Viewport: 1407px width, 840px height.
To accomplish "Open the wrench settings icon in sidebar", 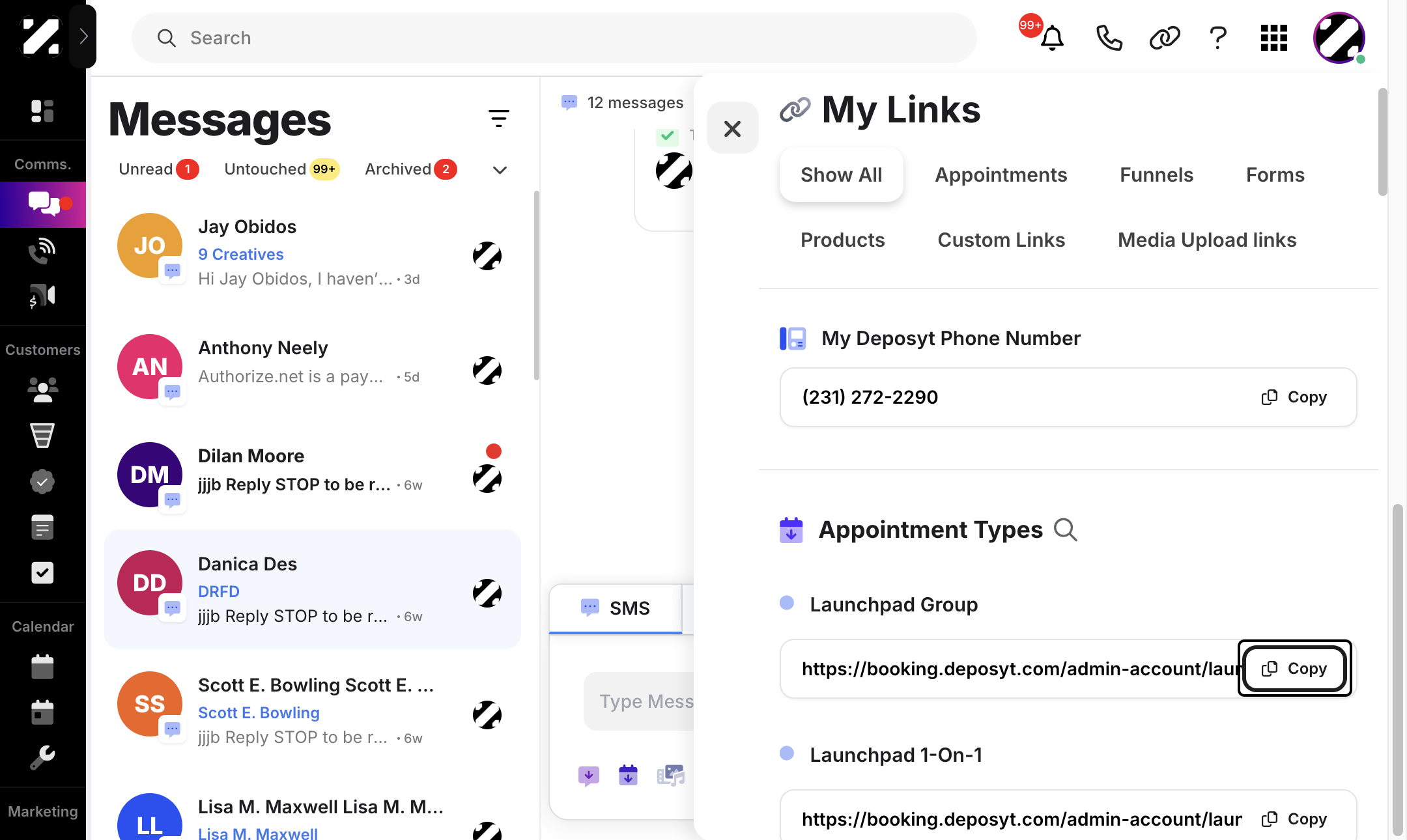I will click(x=42, y=758).
